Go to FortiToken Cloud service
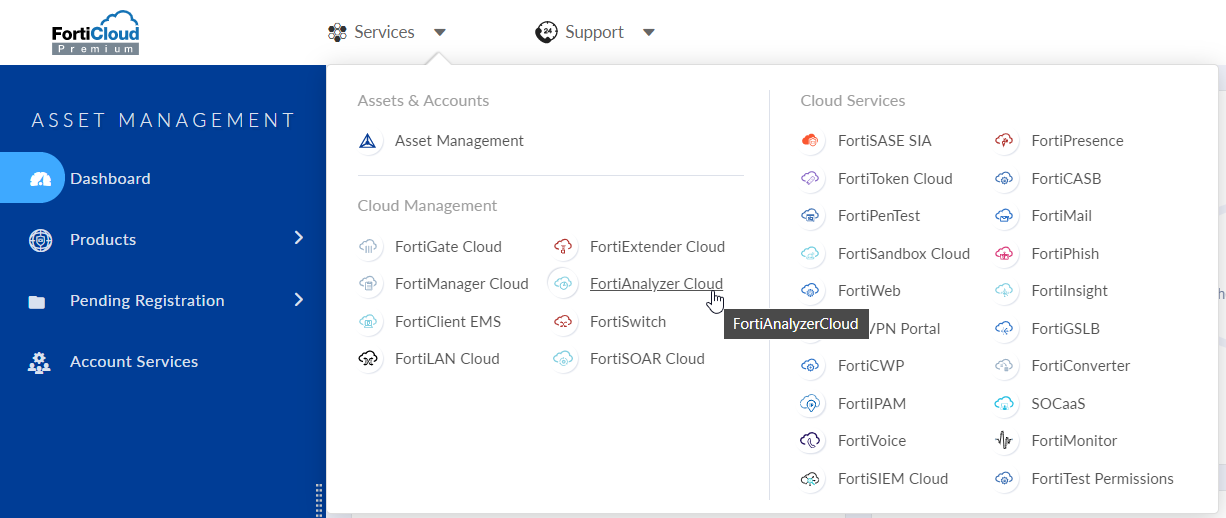 [894, 179]
